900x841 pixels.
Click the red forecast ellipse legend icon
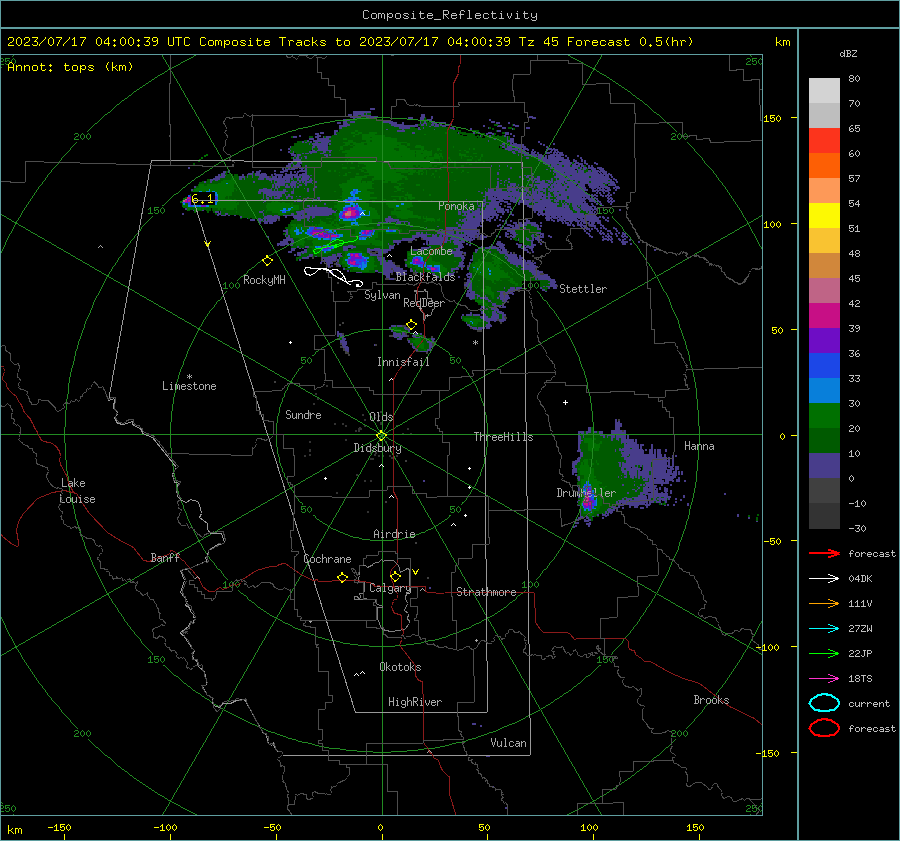point(824,728)
